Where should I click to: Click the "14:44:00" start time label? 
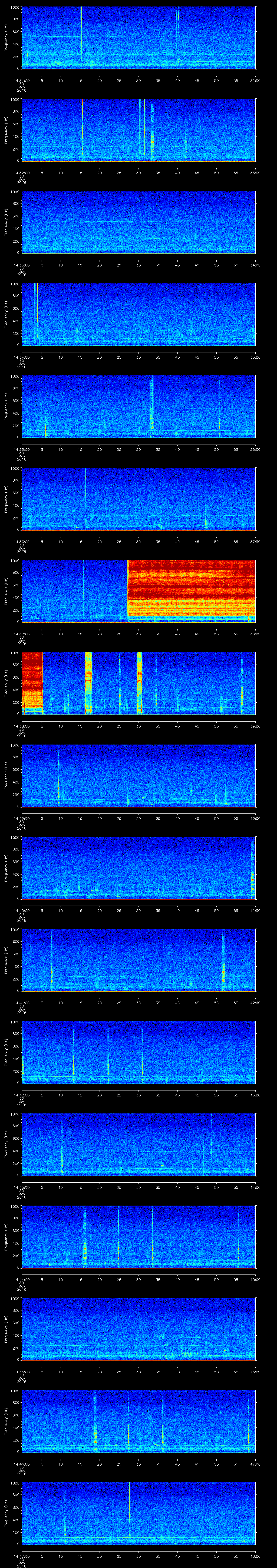click(x=21, y=1279)
